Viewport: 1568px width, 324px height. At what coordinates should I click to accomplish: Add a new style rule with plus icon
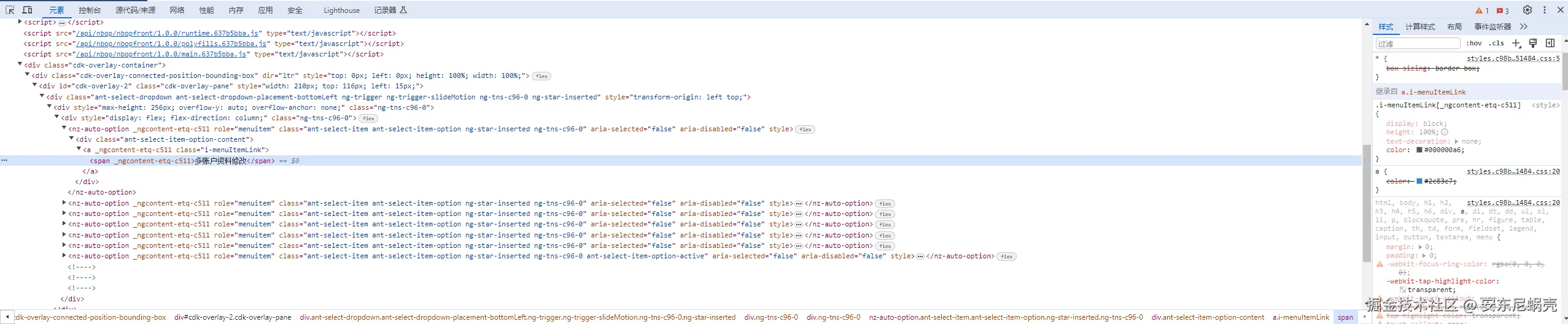[1516, 43]
